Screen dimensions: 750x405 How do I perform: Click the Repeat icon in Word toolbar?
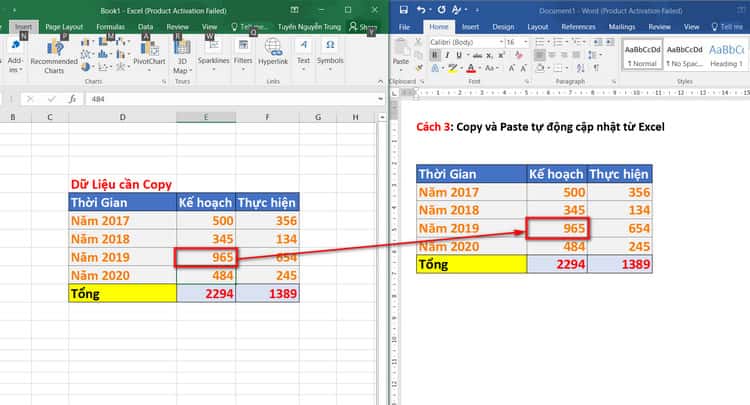point(441,10)
